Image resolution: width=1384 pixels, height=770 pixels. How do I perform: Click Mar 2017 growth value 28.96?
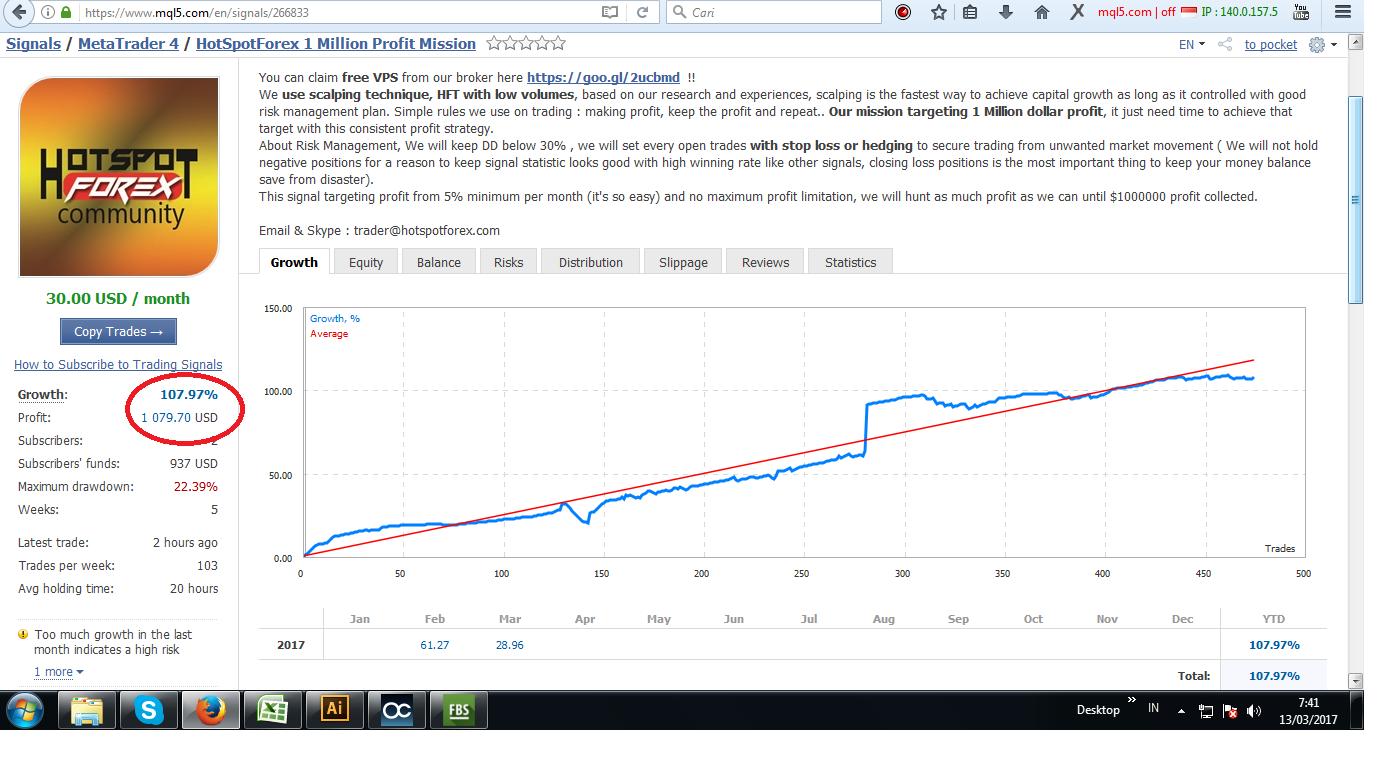pos(510,645)
